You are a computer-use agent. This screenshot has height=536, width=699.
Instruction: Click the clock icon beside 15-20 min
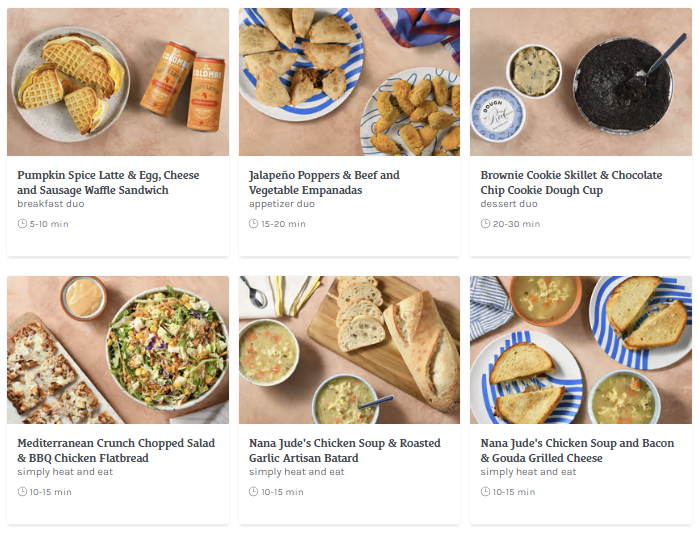click(254, 224)
